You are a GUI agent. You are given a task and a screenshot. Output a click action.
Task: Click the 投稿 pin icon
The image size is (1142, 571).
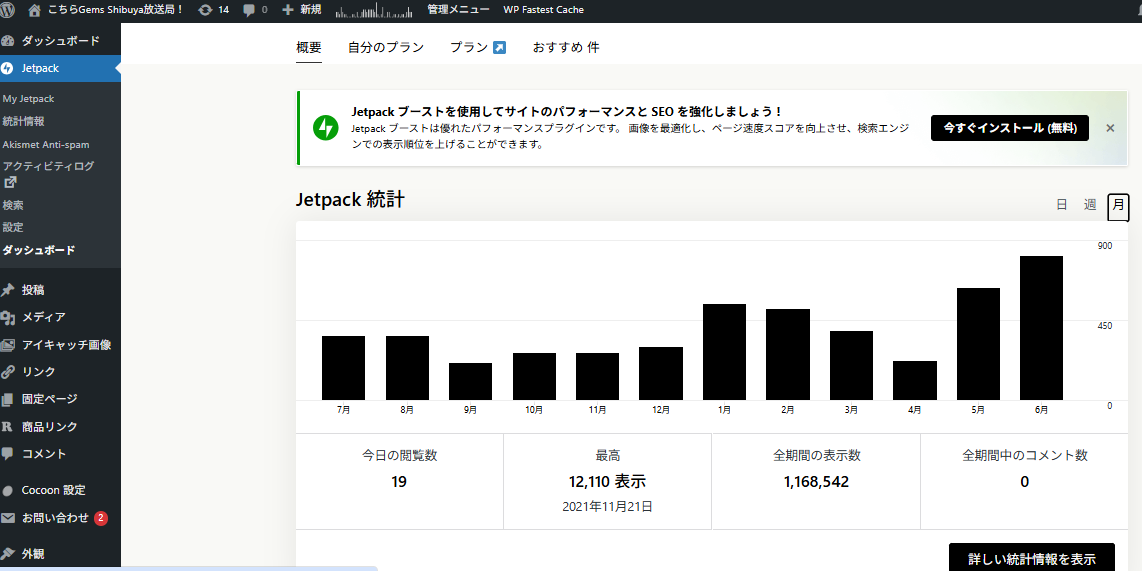(7, 290)
